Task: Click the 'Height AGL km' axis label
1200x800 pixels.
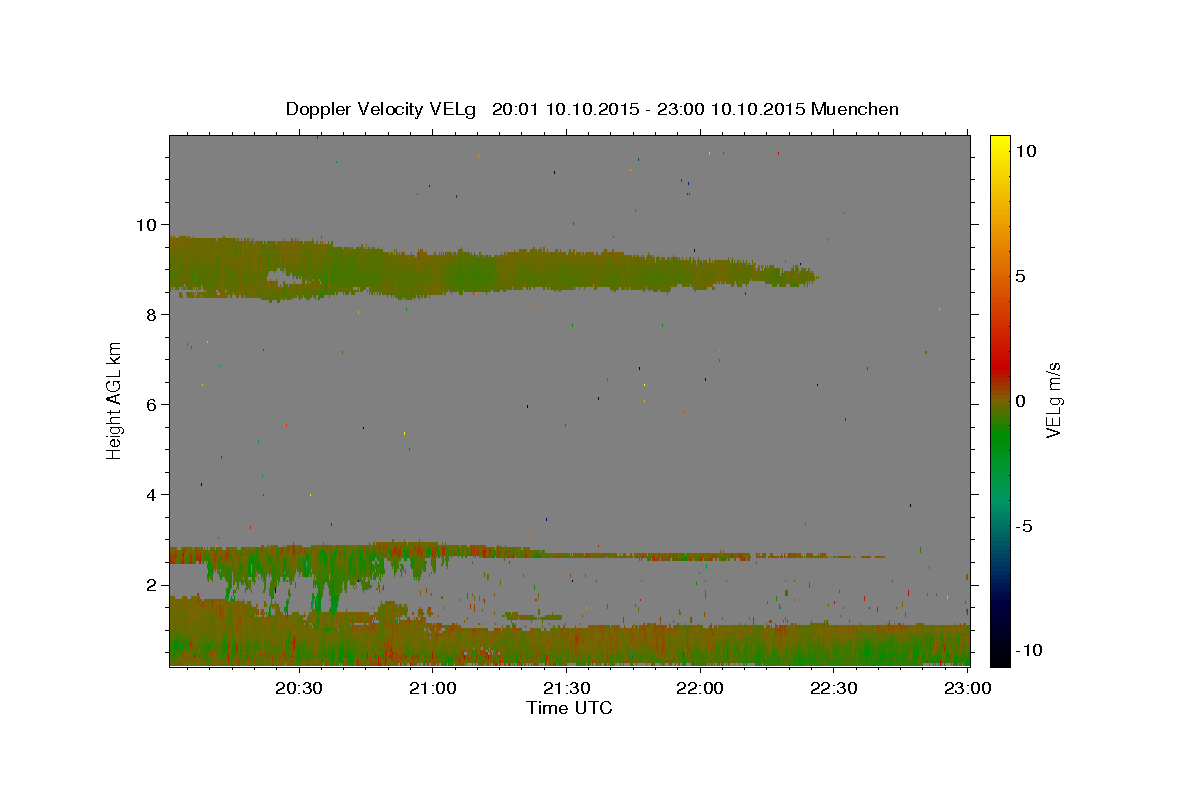Action: point(115,400)
